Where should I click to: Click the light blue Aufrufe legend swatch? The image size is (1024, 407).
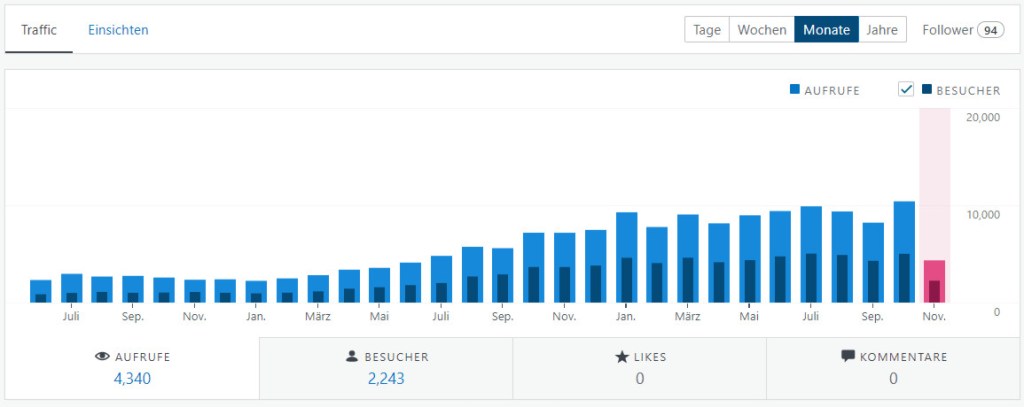coord(795,90)
